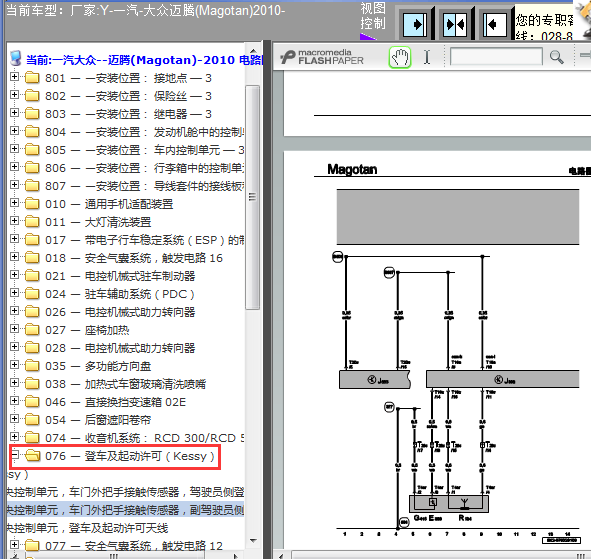Click the folder icon for 054 后窗遮阳卷帘
This screenshot has width=591, height=559.
click(x=32, y=420)
